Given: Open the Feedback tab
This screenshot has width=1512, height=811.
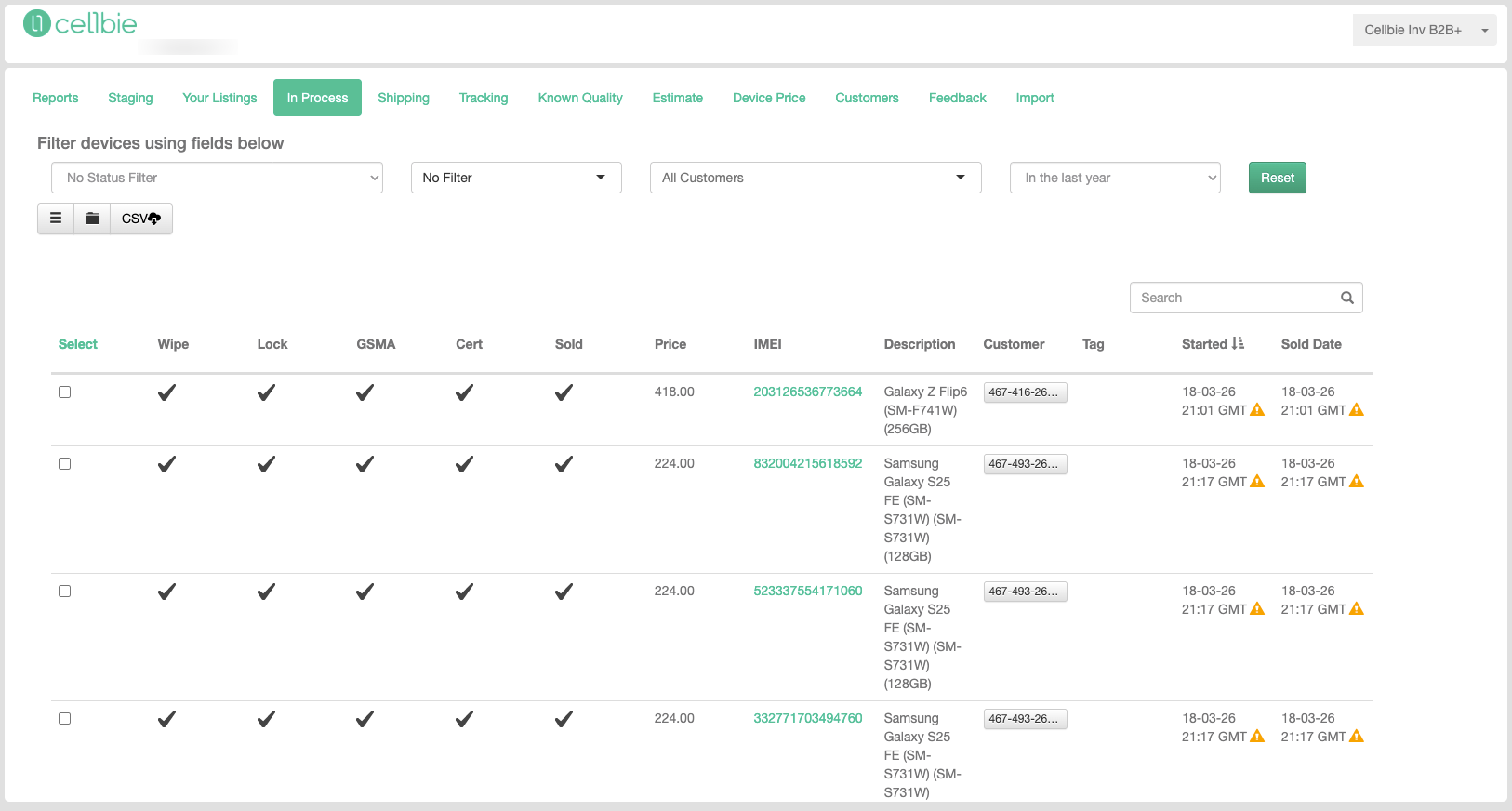Looking at the screenshot, I should point(958,98).
